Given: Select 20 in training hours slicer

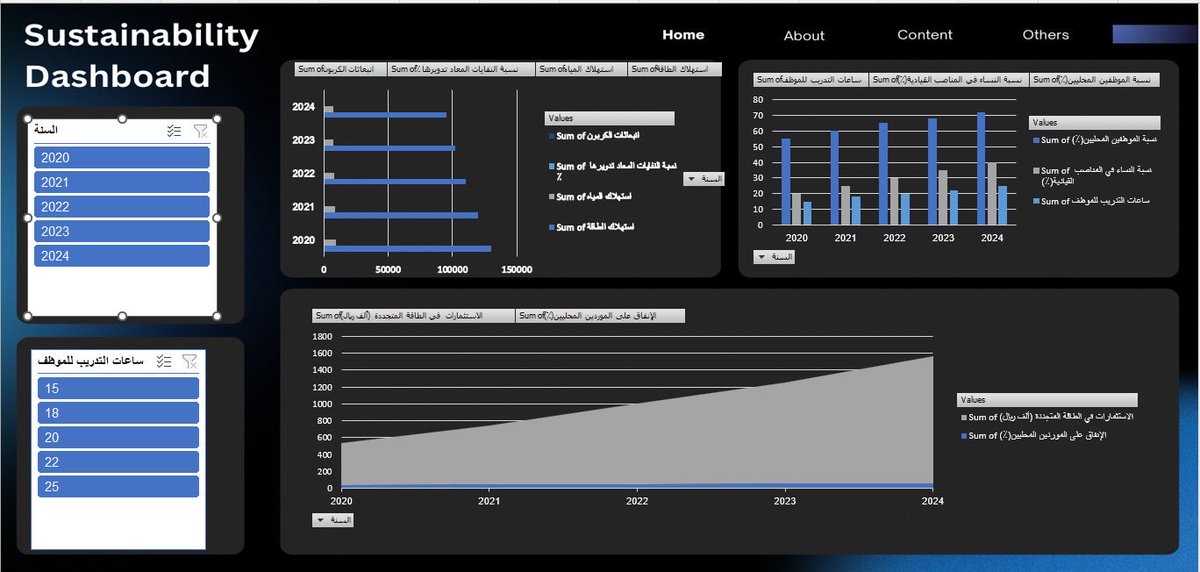Looking at the screenshot, I should (118, 437).
